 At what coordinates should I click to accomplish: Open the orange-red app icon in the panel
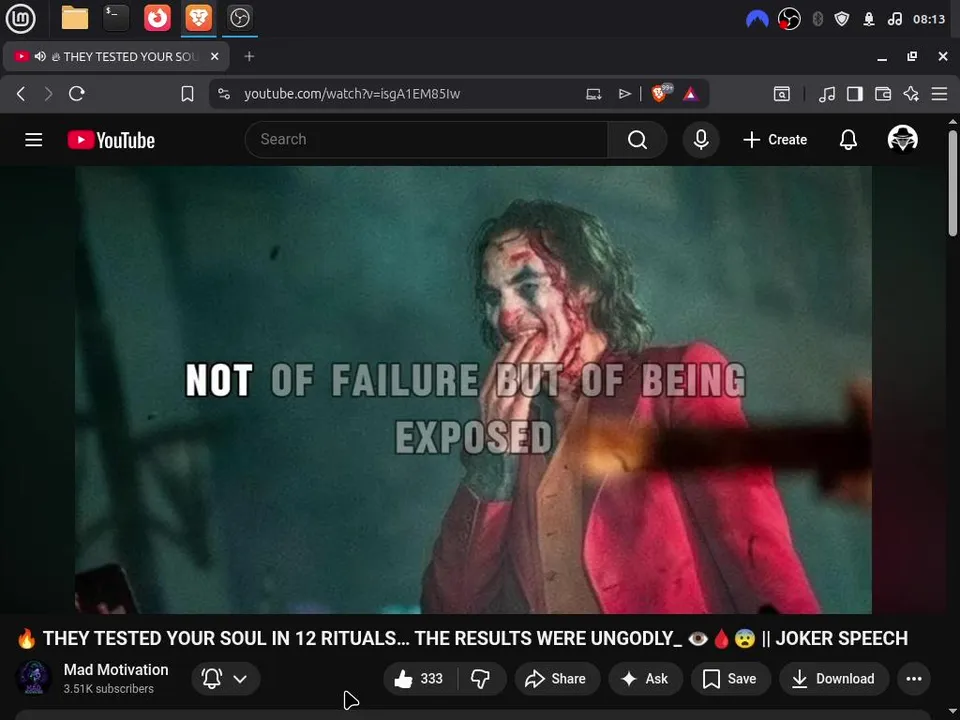(157, 18)
